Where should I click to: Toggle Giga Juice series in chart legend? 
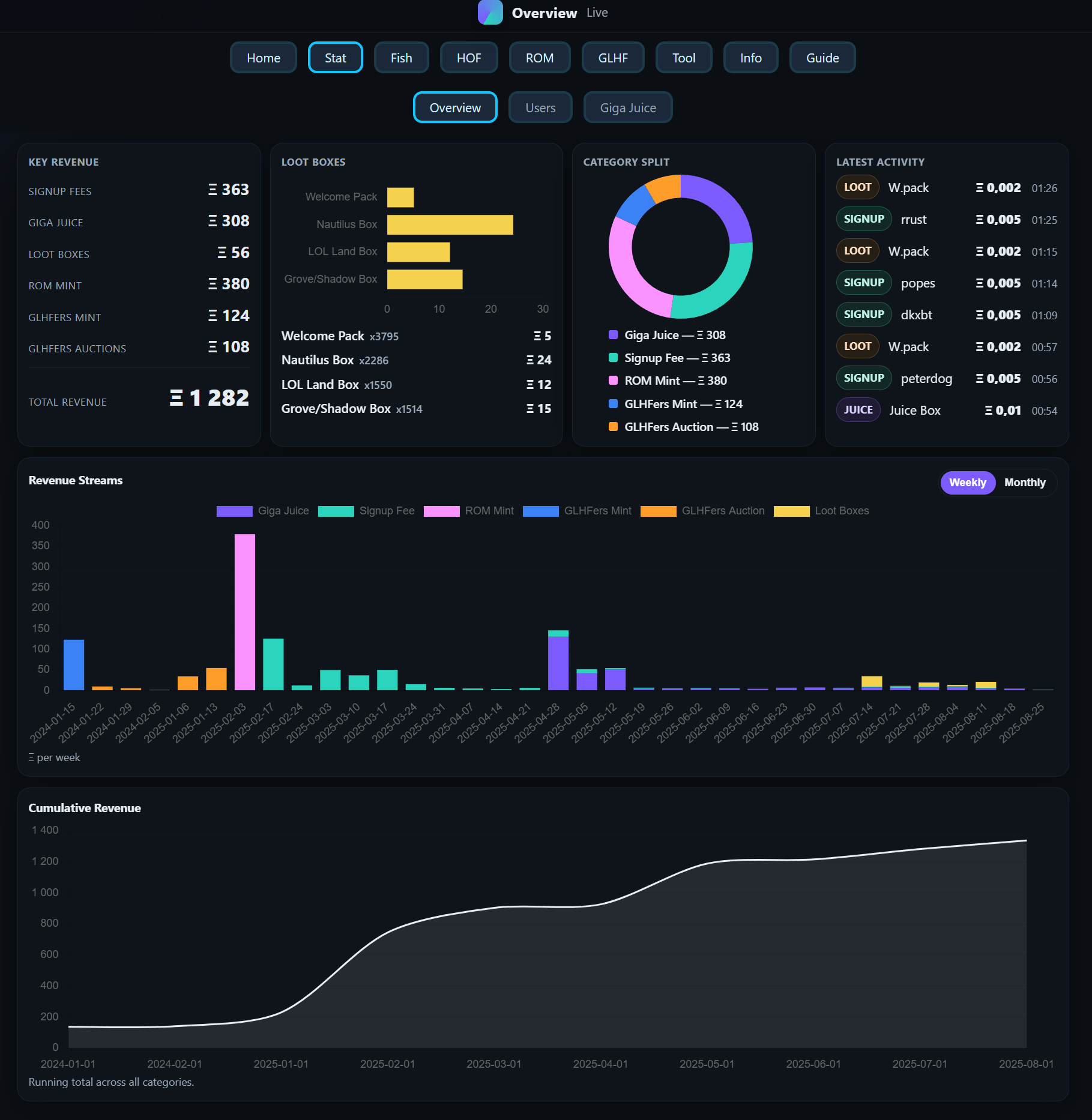263,511
